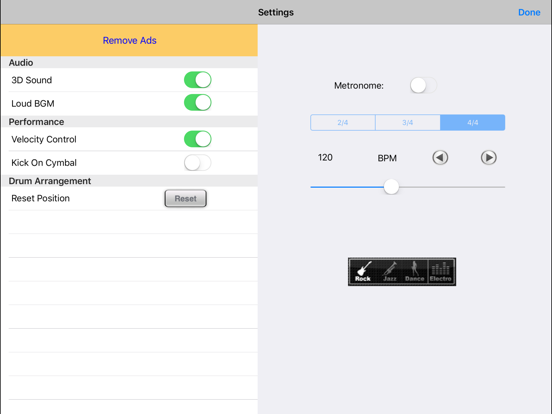Click the Loud BGM label
Screen dimensions: 552x414
(33, 104)
